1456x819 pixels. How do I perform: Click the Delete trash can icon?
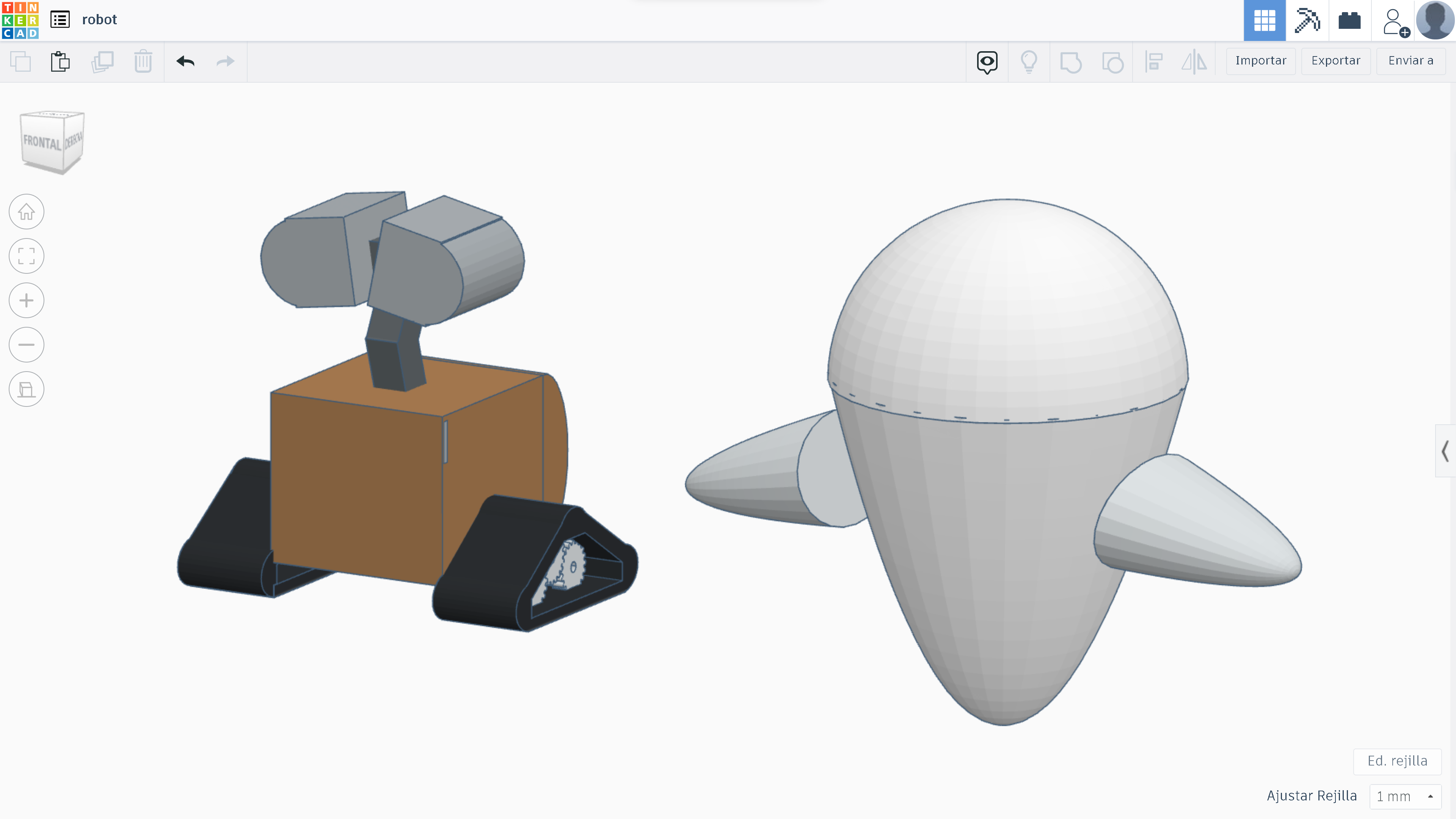143,61
